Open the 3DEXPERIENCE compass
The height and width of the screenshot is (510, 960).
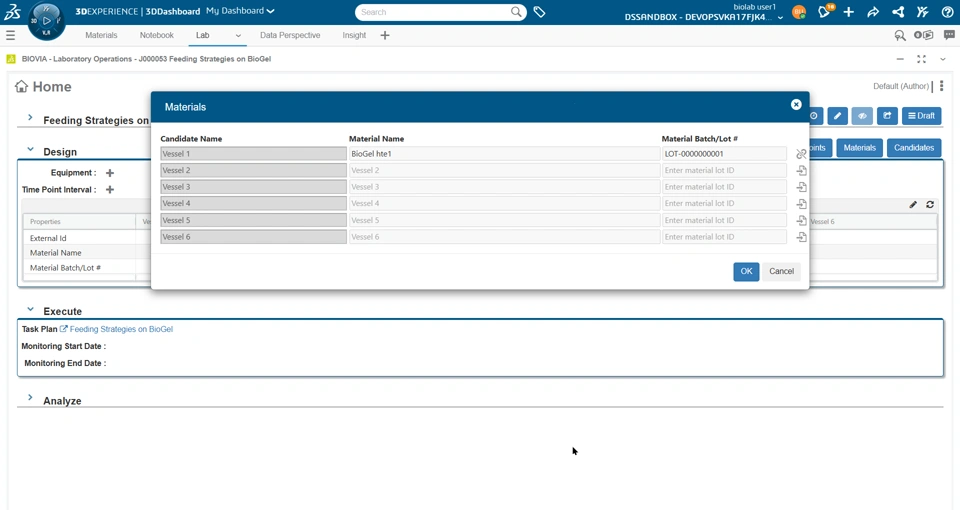[47, 21]
